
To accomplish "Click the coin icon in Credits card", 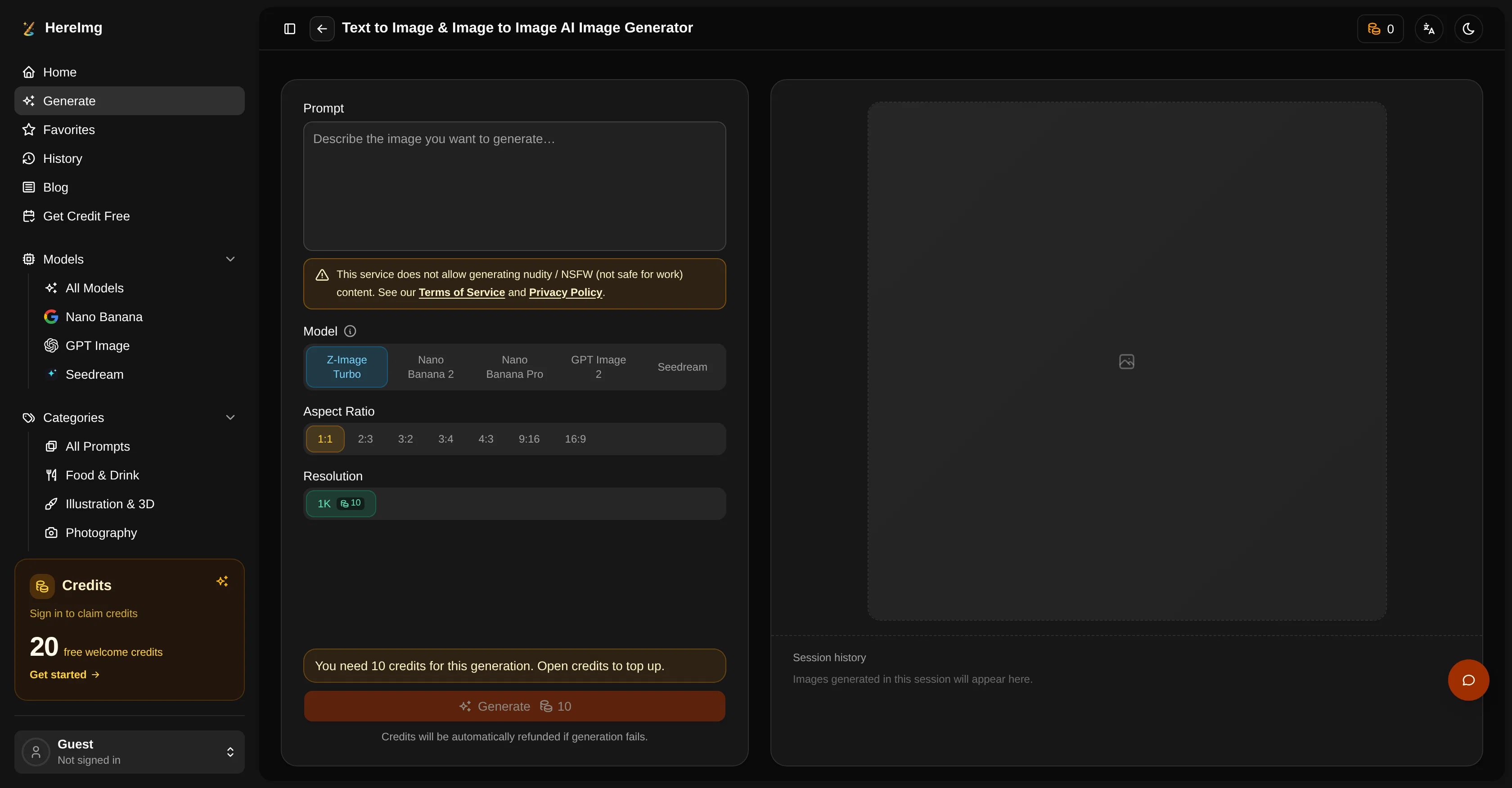I will pos(42,586).
